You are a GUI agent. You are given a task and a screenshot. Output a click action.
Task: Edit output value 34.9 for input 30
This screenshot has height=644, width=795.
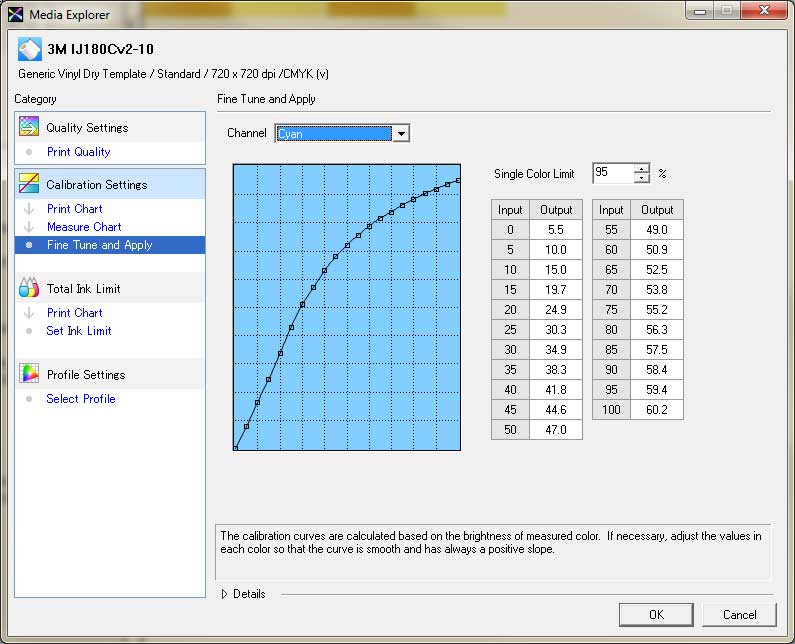(556, 349)
